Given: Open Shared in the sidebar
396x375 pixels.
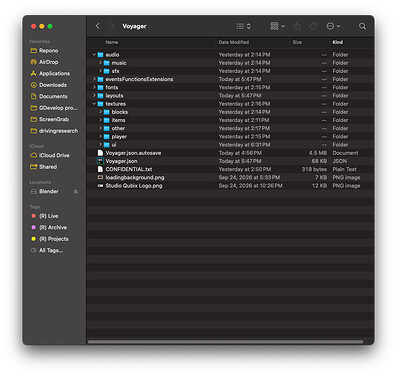Looking at the screenshot, I should (x=48, y=167).
